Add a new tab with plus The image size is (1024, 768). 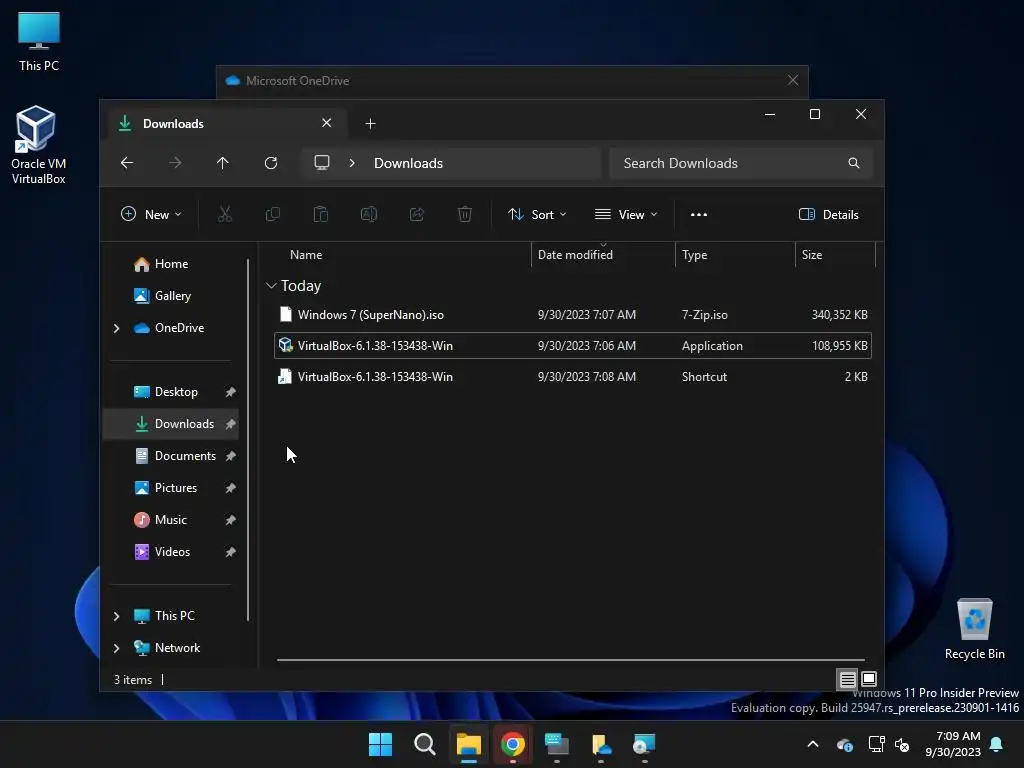tap(370, 123)
